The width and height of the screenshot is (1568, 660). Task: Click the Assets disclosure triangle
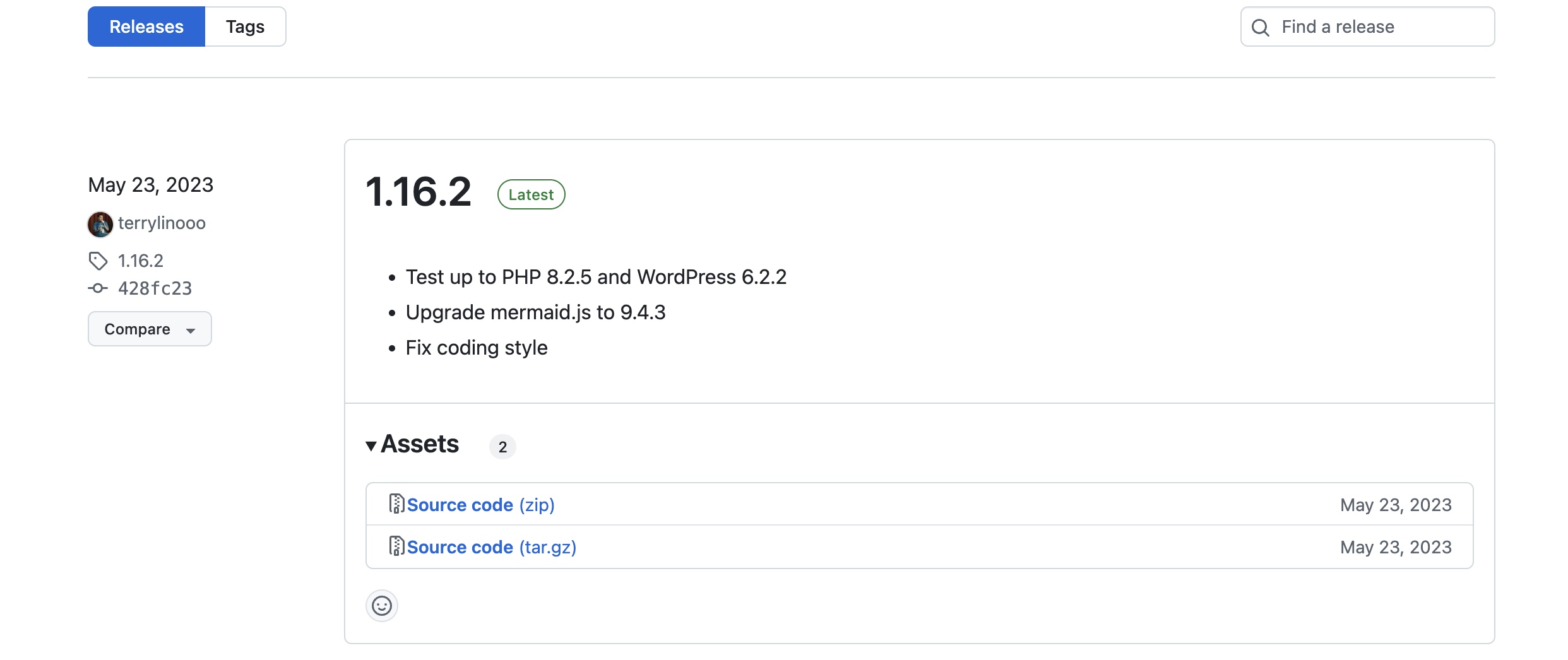tap(372, 445)
